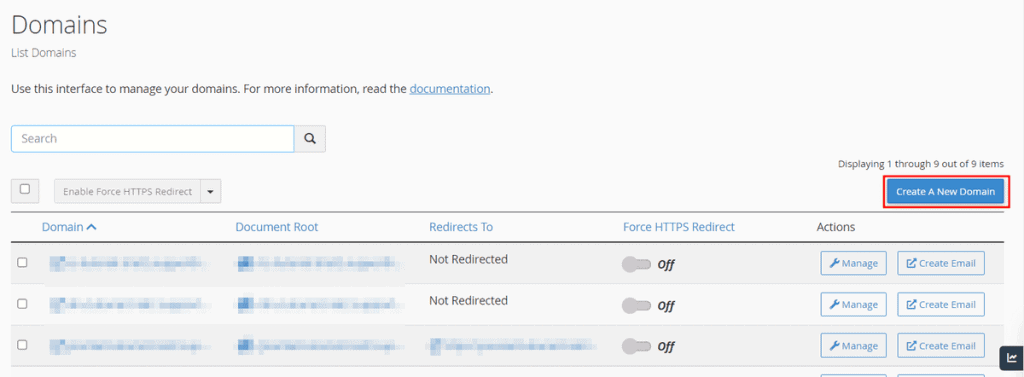The image size is (1024, 377).
Task: Tick the select-all checkbox above the table
Action: [25, 189]
